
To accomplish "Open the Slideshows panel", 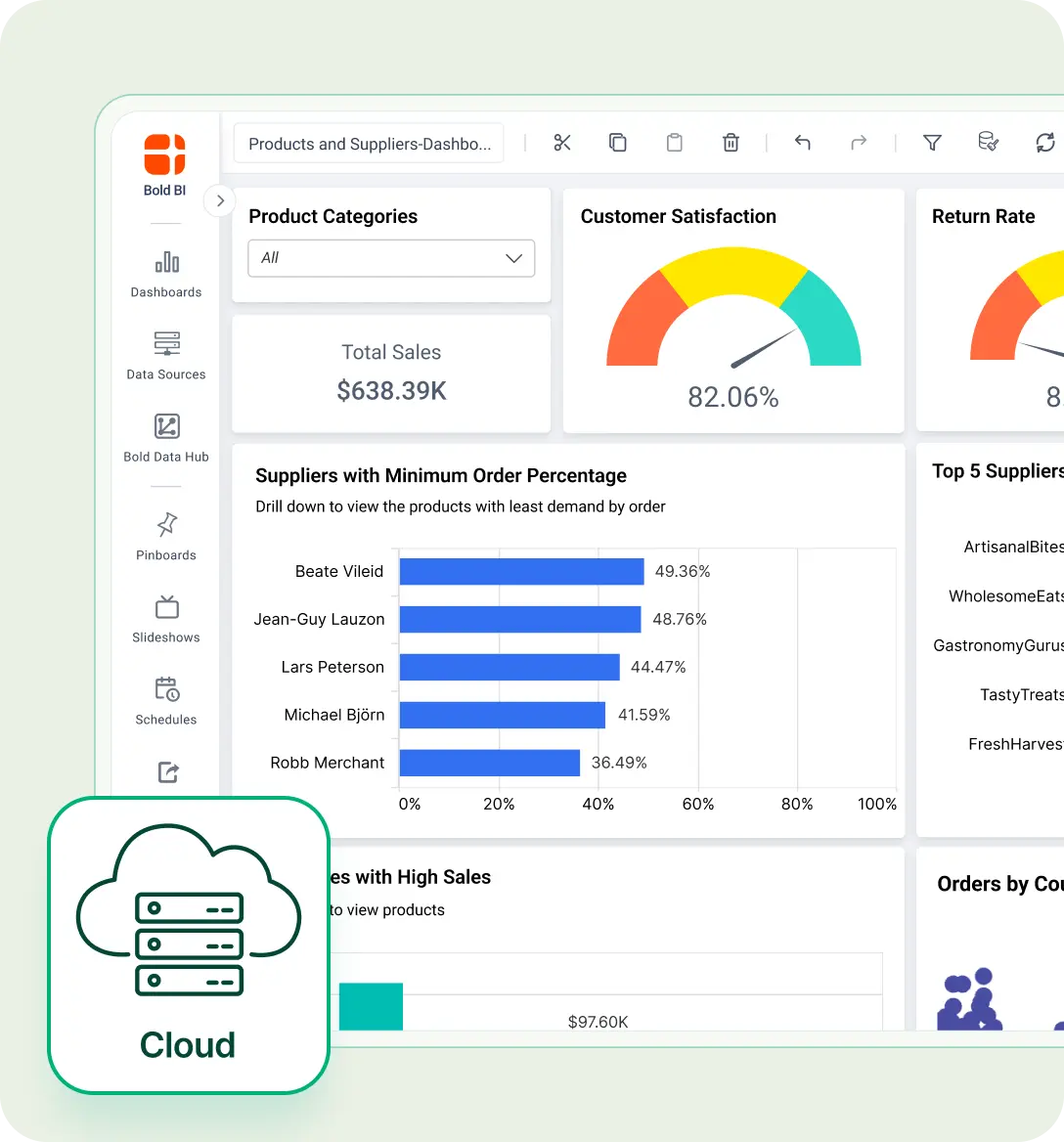I will click(x=165, y=617).
